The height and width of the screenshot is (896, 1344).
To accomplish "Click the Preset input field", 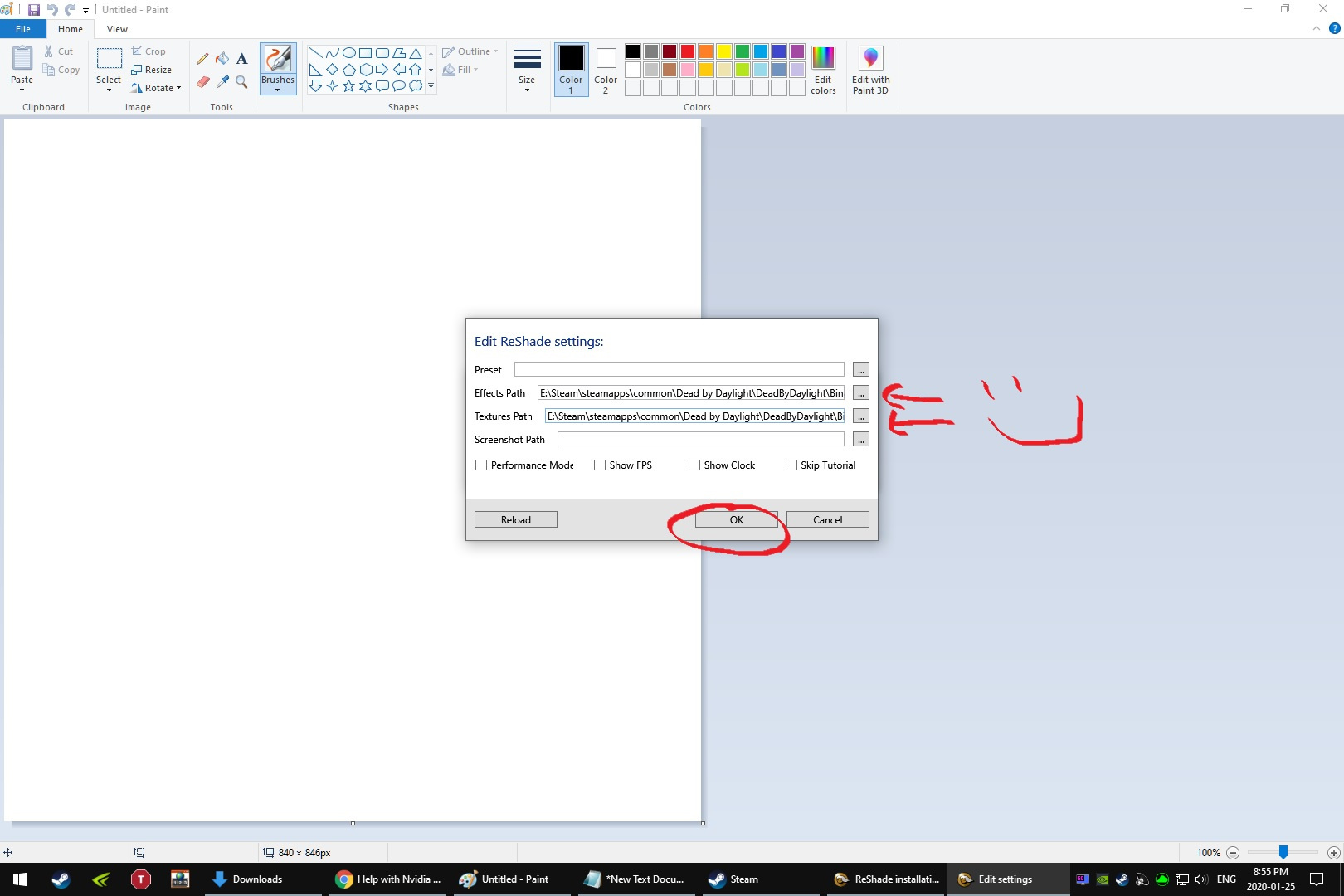I will tap(679, 369).
